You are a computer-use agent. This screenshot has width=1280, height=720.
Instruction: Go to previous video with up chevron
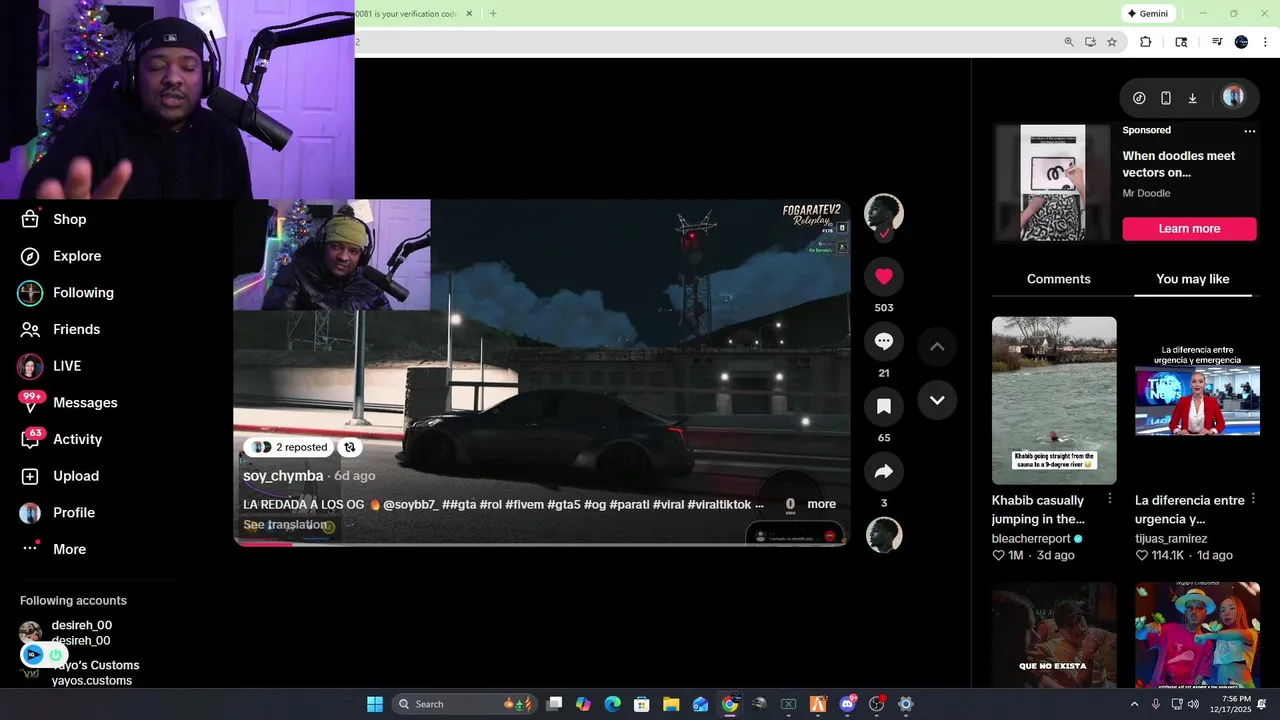point(937,347)
